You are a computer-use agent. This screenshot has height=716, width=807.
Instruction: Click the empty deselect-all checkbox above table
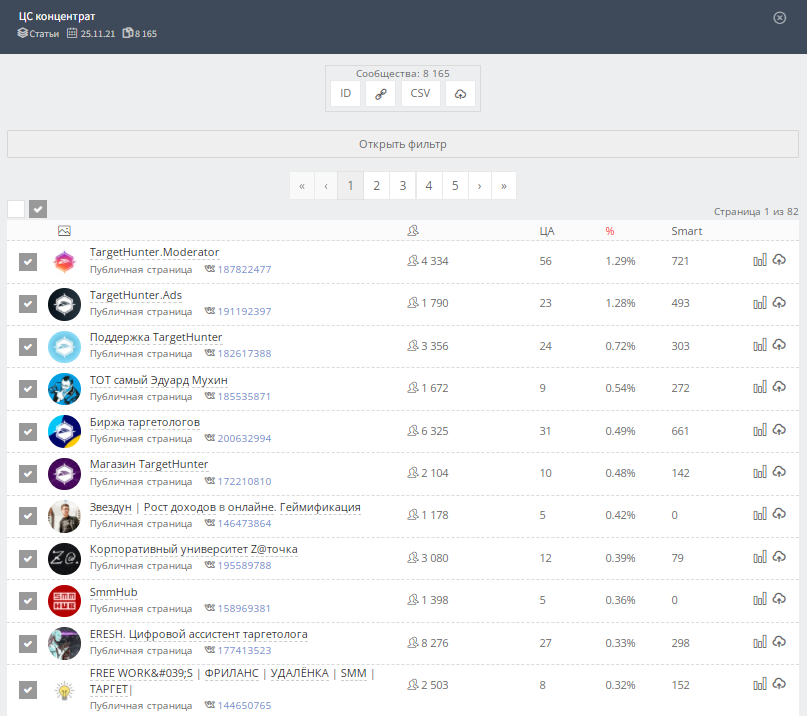pos(16,209)
